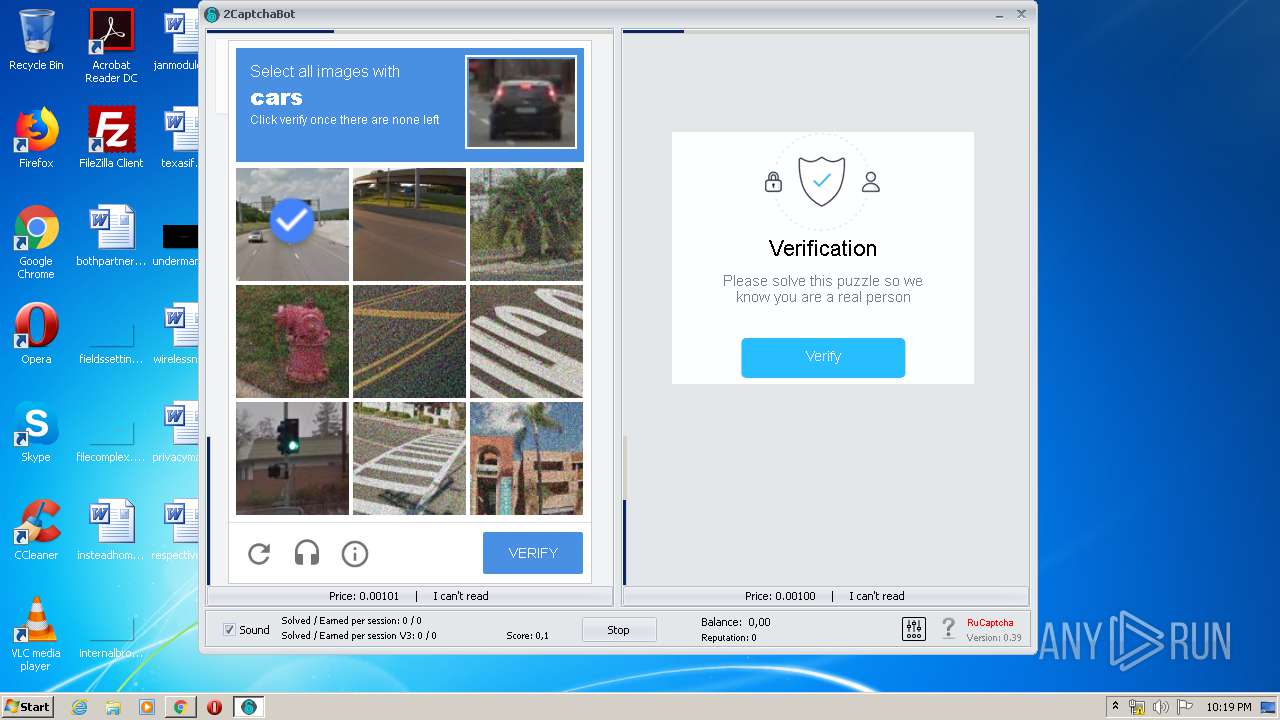The width and height of the screenshot is (1280, 720).
Task: Open the Opera desktop shortcut
Action: click(36, 334)
